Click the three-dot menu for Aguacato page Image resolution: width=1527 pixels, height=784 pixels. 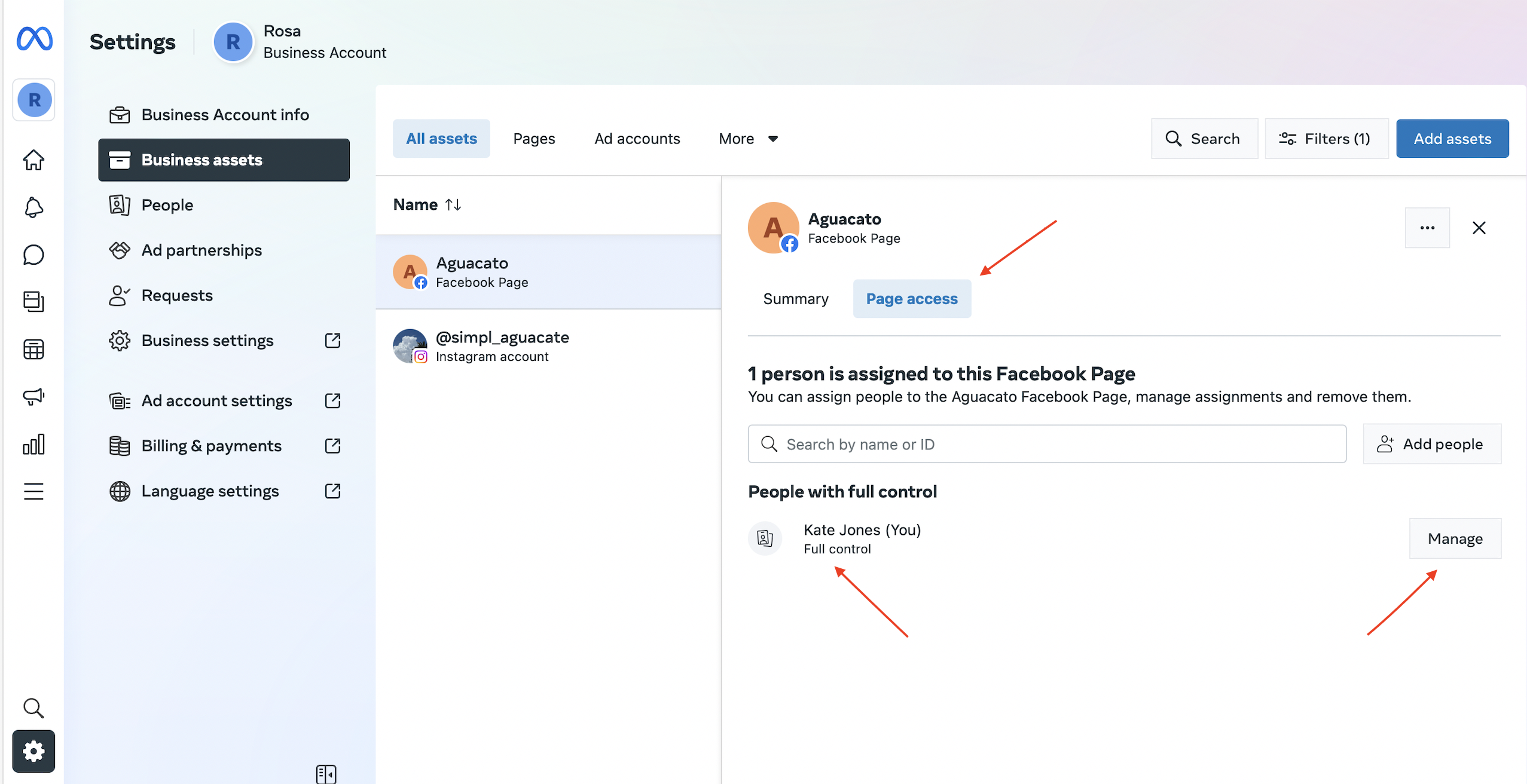click(x=1427, y=228)
